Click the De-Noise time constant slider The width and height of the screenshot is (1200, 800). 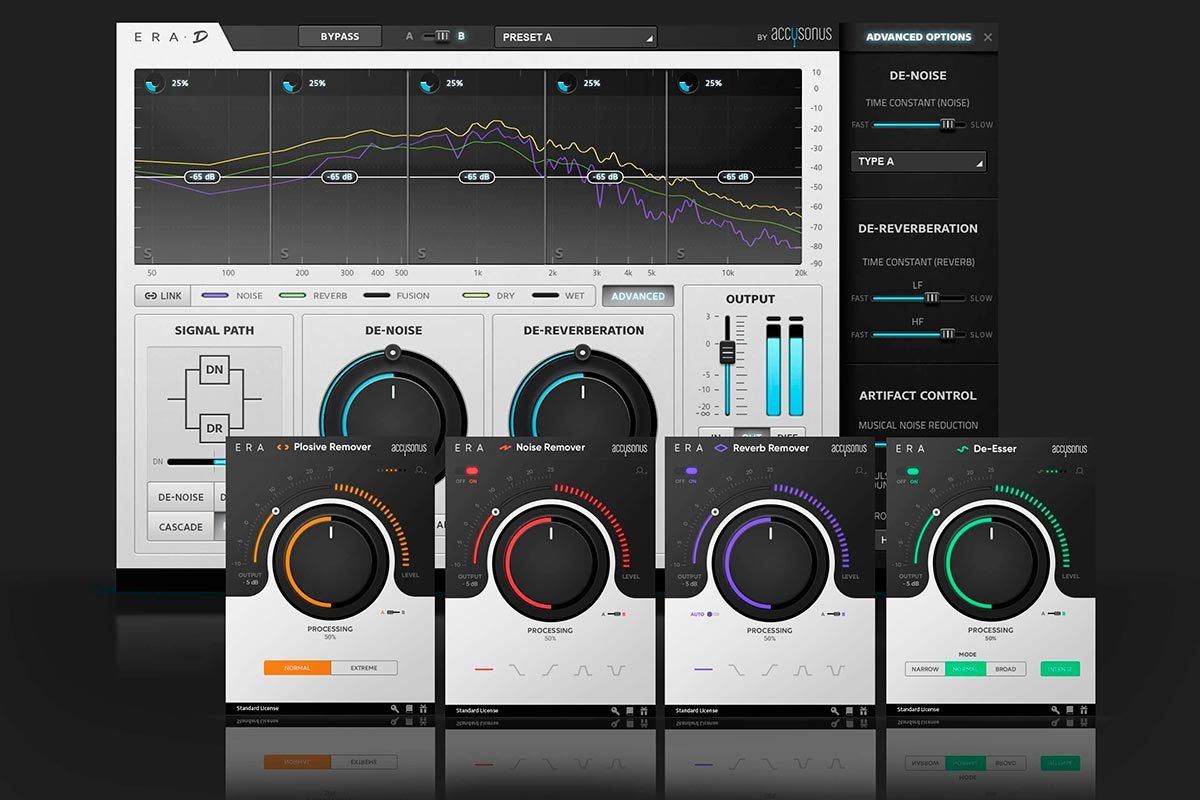point(919,125)
